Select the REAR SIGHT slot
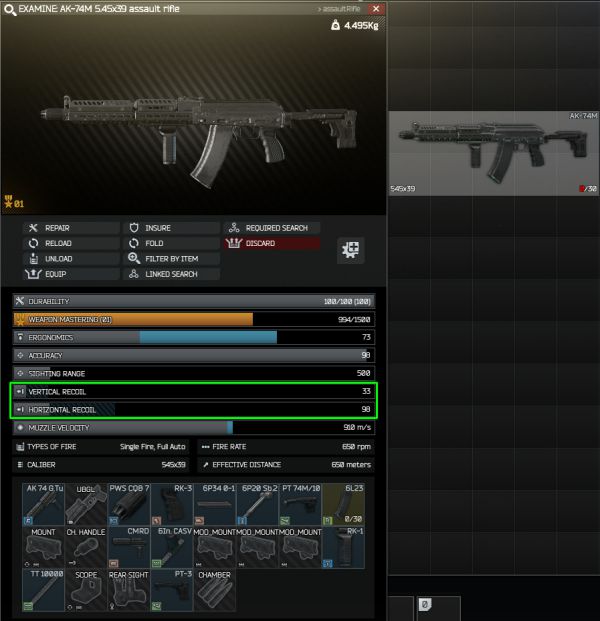 pos(129,590)
